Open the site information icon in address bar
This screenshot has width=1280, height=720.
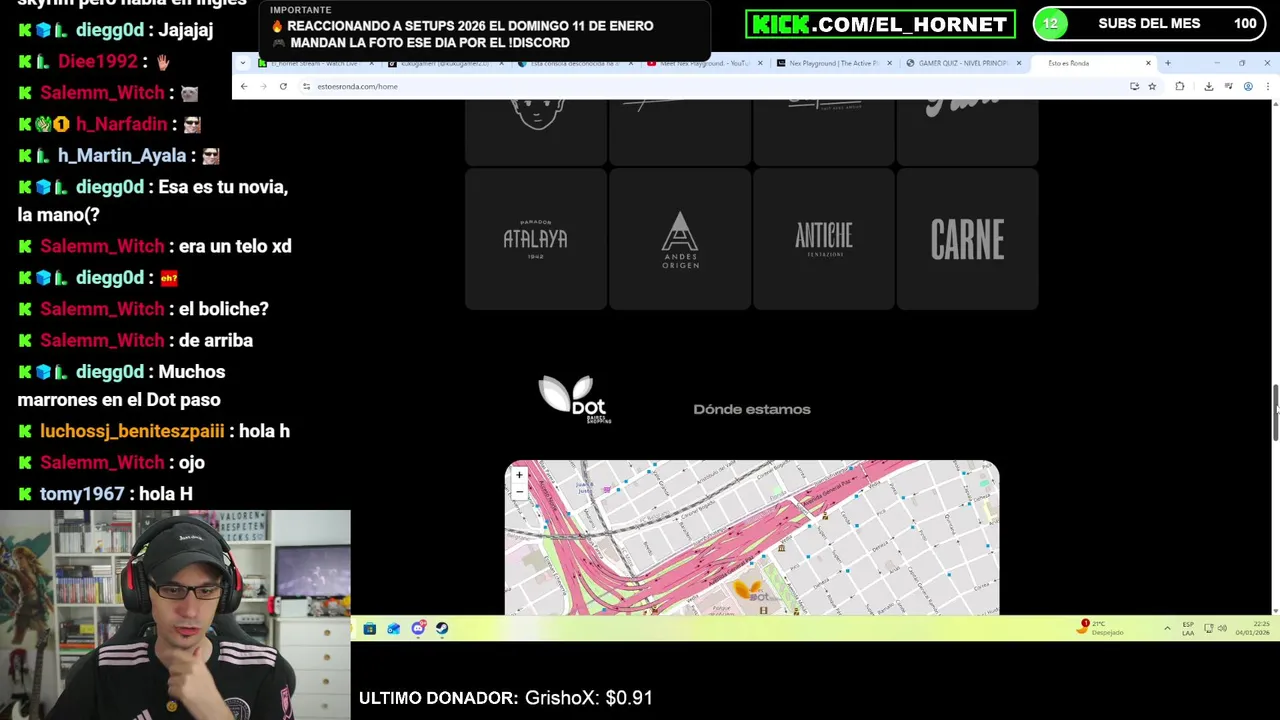pos(306,86)
